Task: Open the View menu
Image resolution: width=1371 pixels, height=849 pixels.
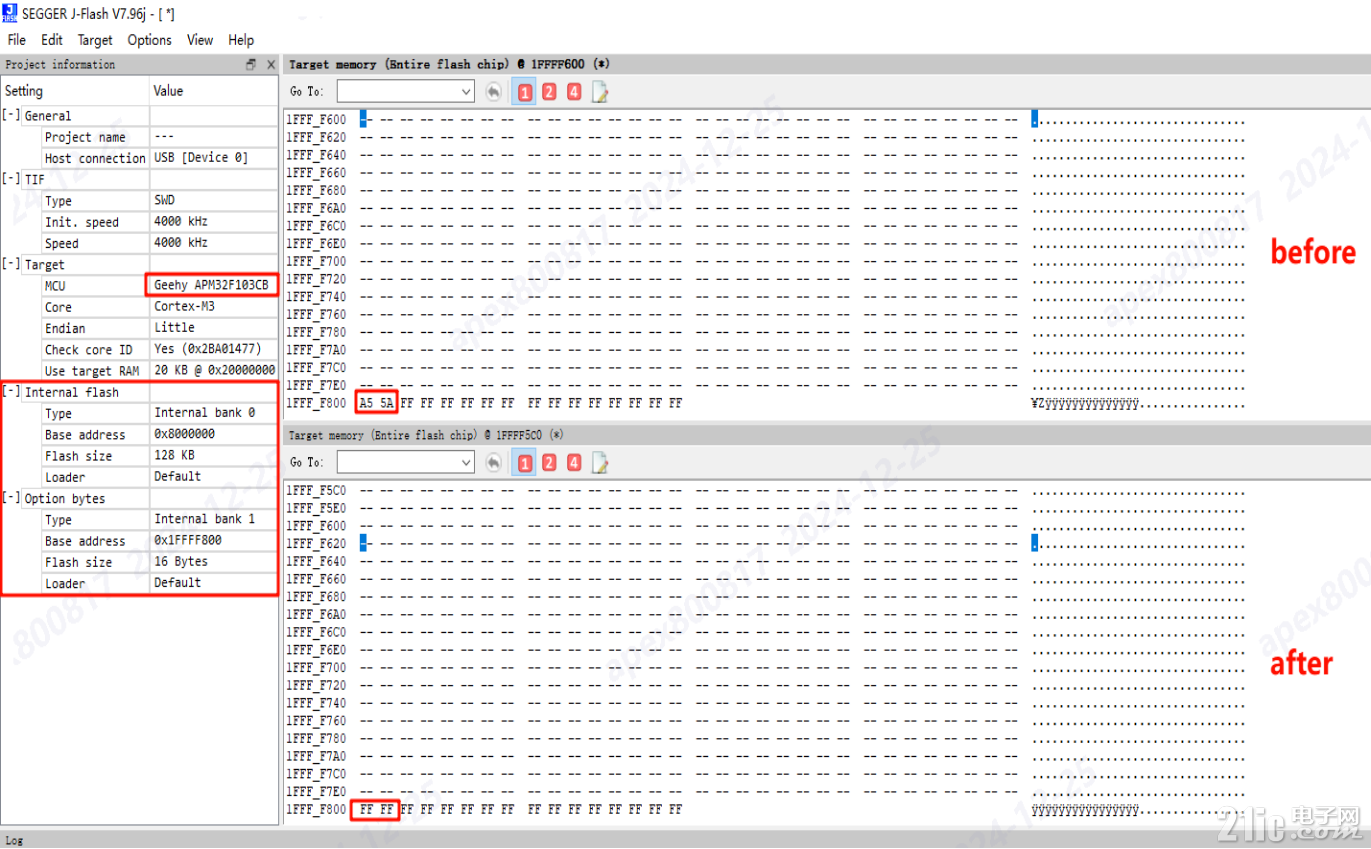Action: pos(200,40)
